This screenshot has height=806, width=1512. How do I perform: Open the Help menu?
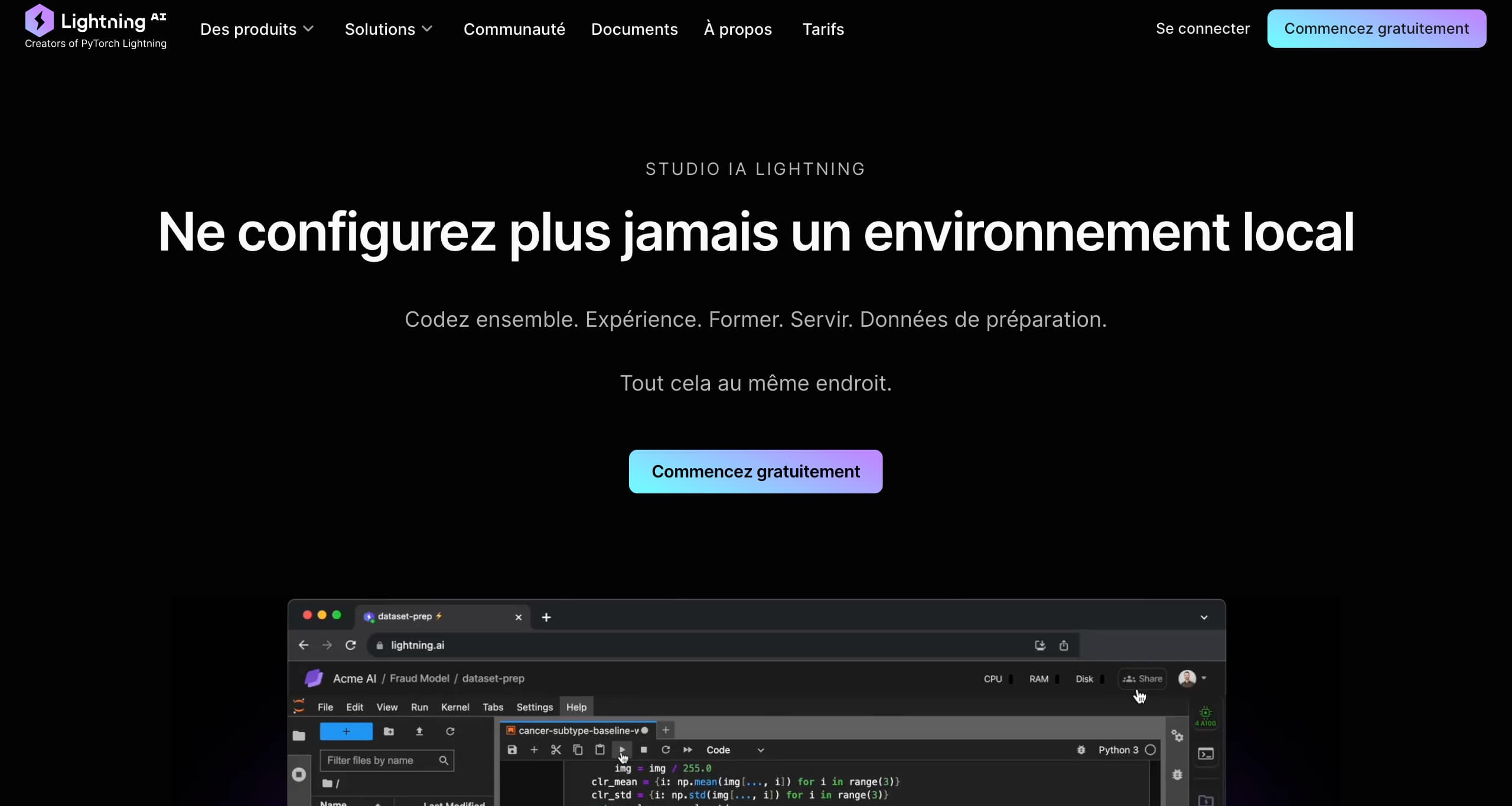point(576,707)
